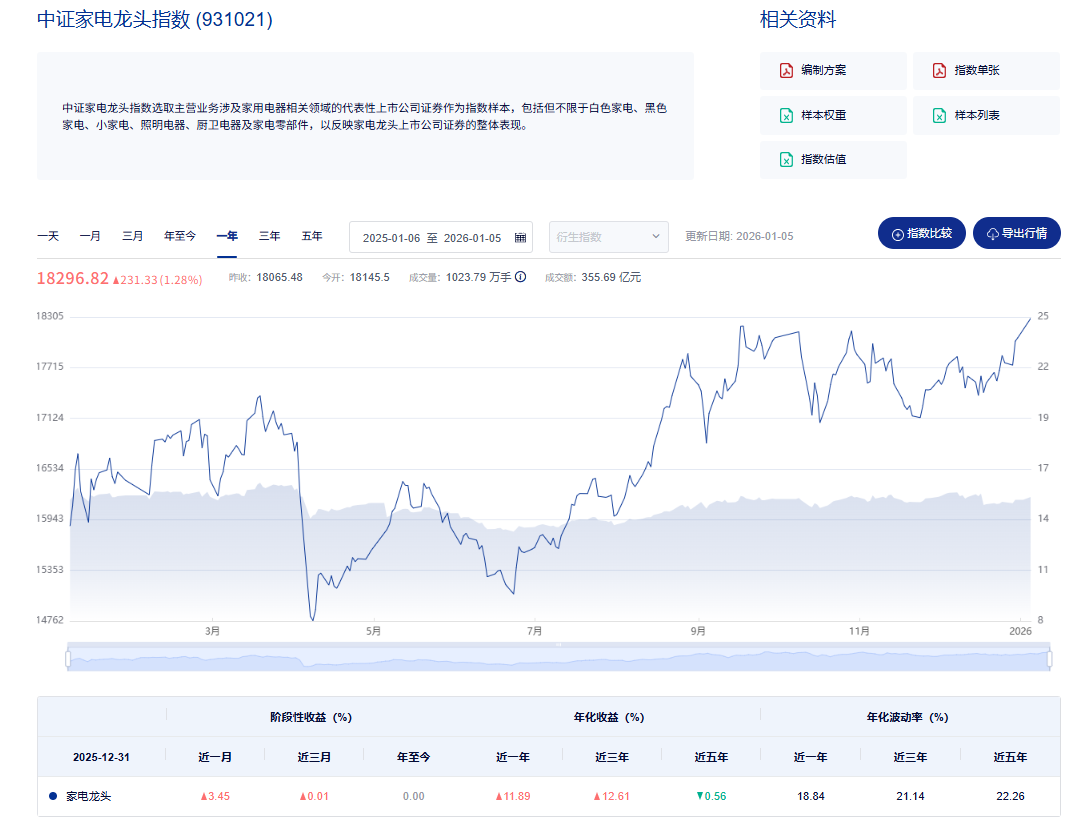Screen dimensions: 1090x821
Task: Click the end date 2026-01-05 field
Action: coord(472,238)
